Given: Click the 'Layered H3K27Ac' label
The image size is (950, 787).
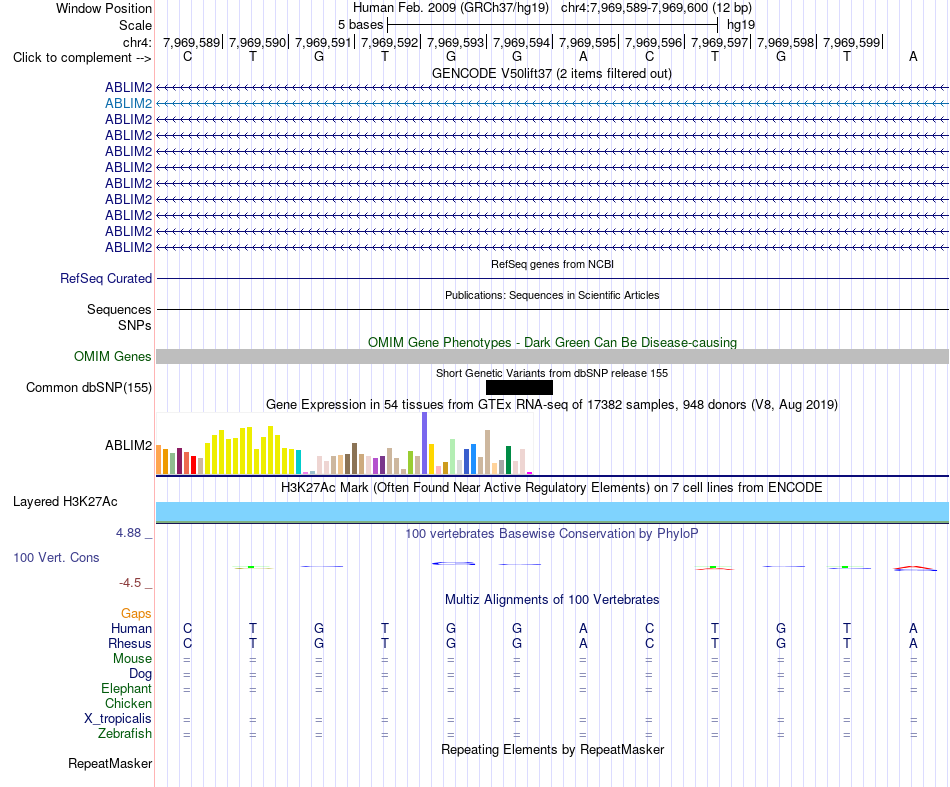Looking at the screenshot, I should point(65,502).
